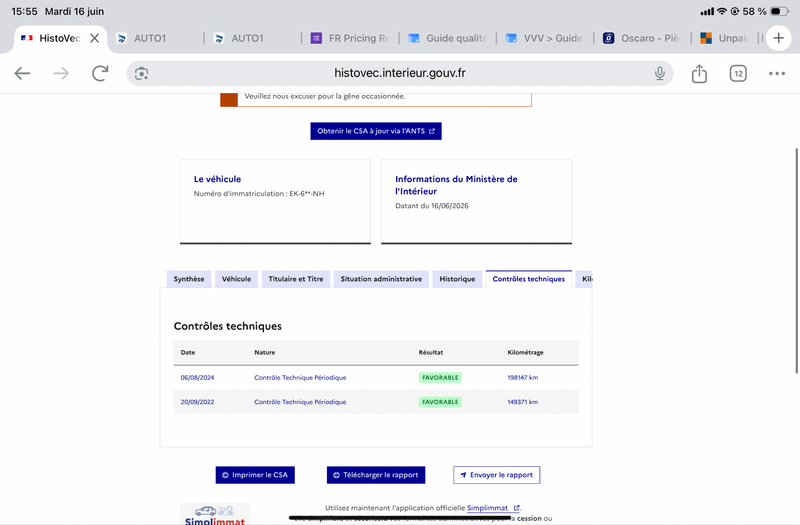The width and height of the screenshot is (800, 525).
Task: Click Informations du Ministère de l'Intérieur heading
Action: point(456,185)
